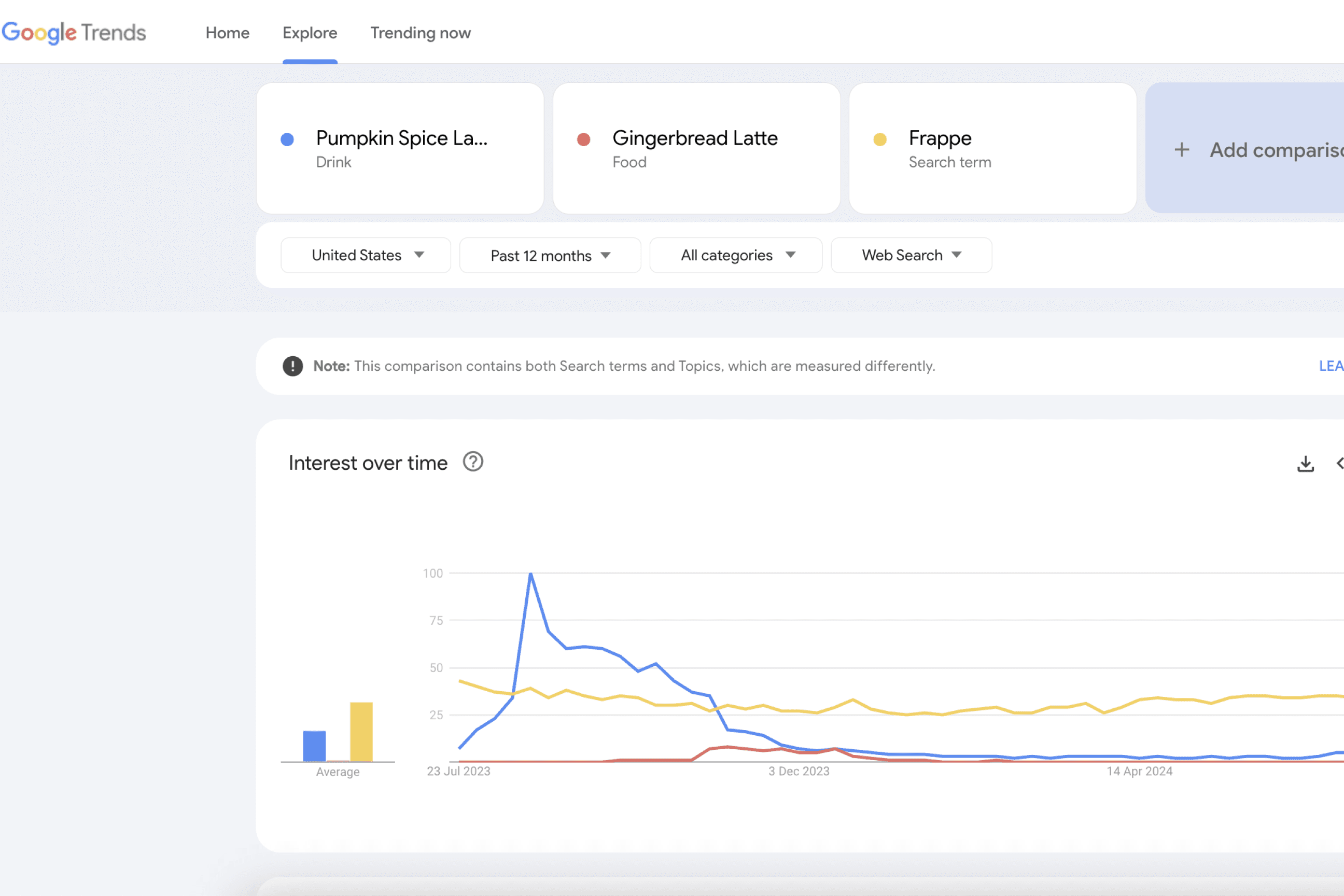The height and width of the screenshot is (896, 1344).
Task: Click the Explore navigation menu item
Action: click(x=310, y=33)
